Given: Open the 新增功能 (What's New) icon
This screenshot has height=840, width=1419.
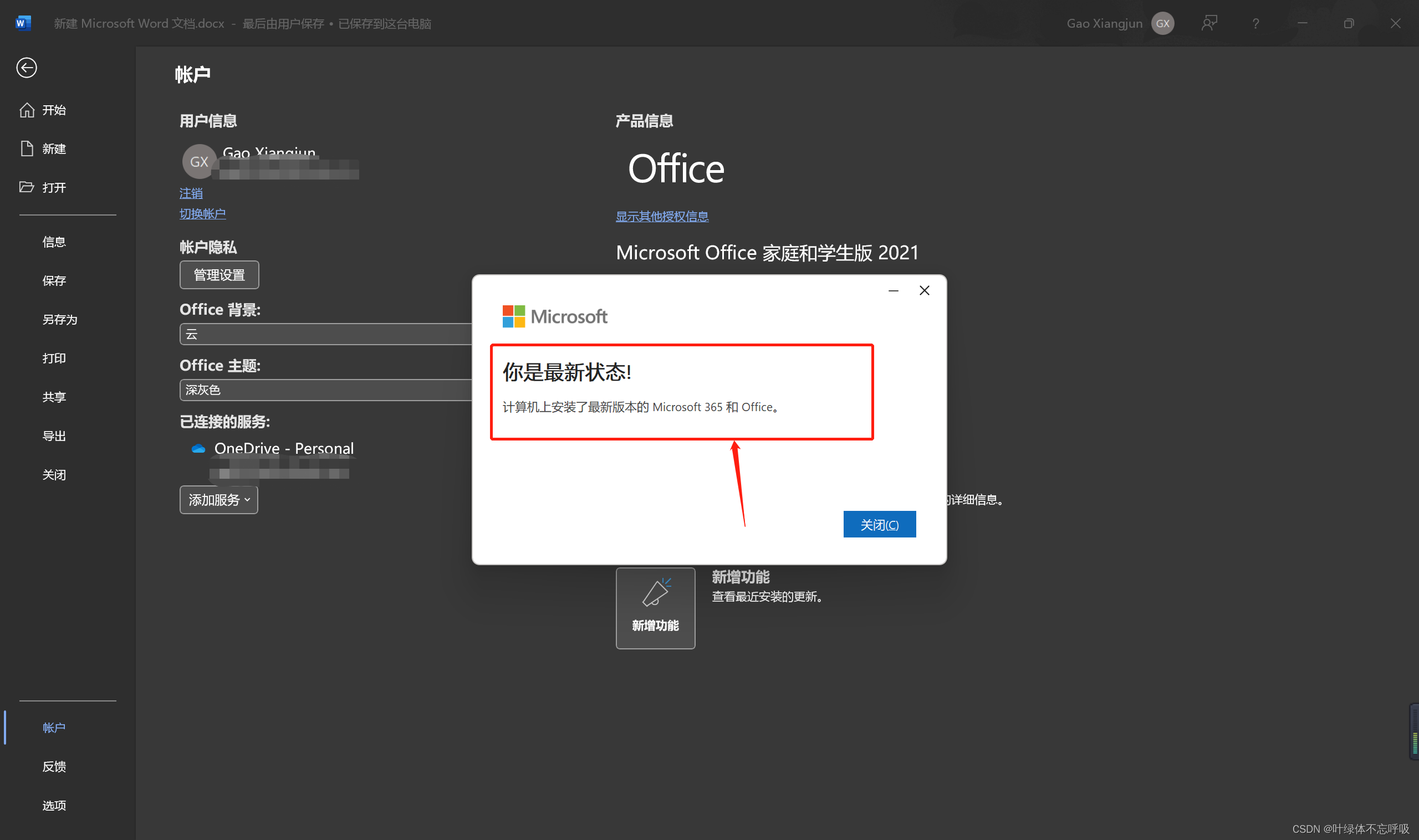Looking at the screenshot, I should click(x=655, y=608).
